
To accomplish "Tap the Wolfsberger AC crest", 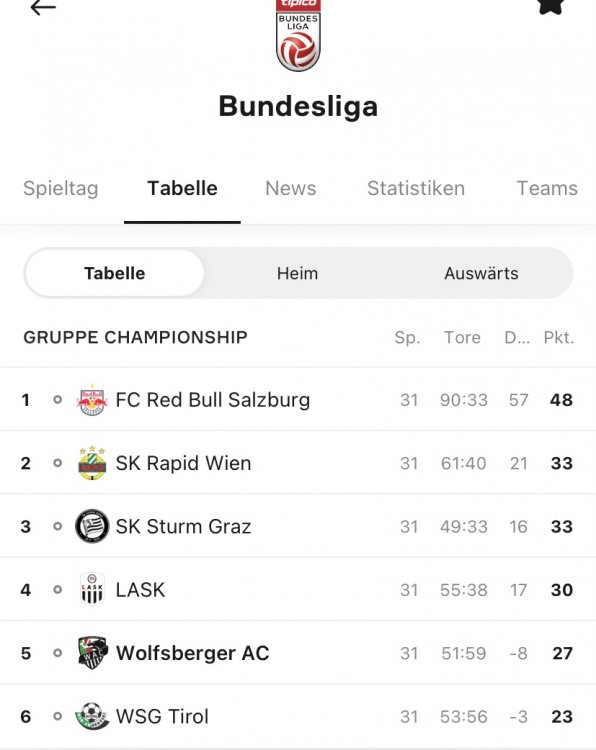I will pos(92,653).
